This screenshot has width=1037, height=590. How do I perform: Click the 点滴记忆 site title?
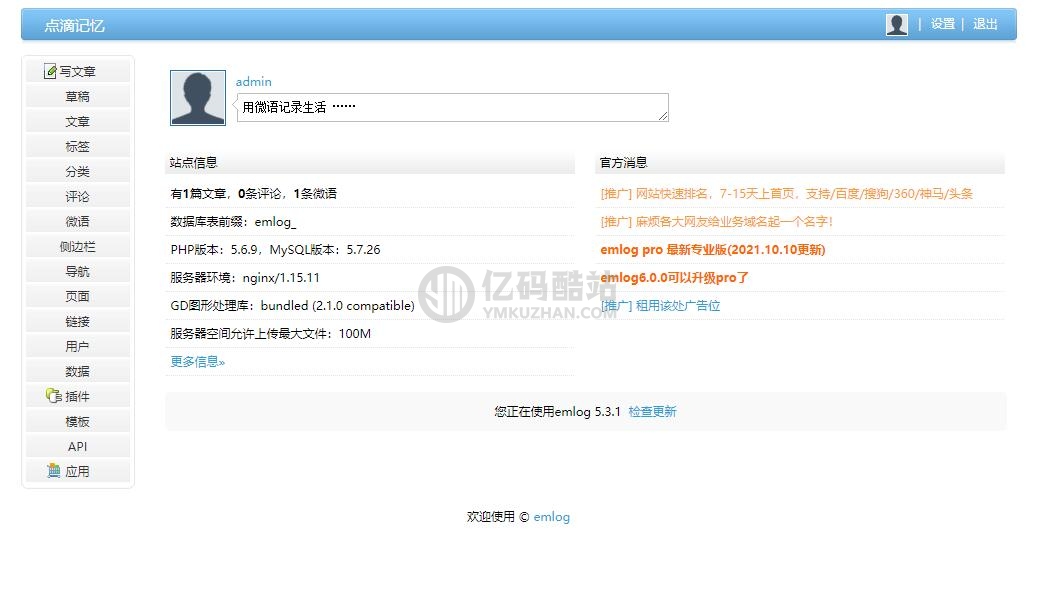point(74,26)
